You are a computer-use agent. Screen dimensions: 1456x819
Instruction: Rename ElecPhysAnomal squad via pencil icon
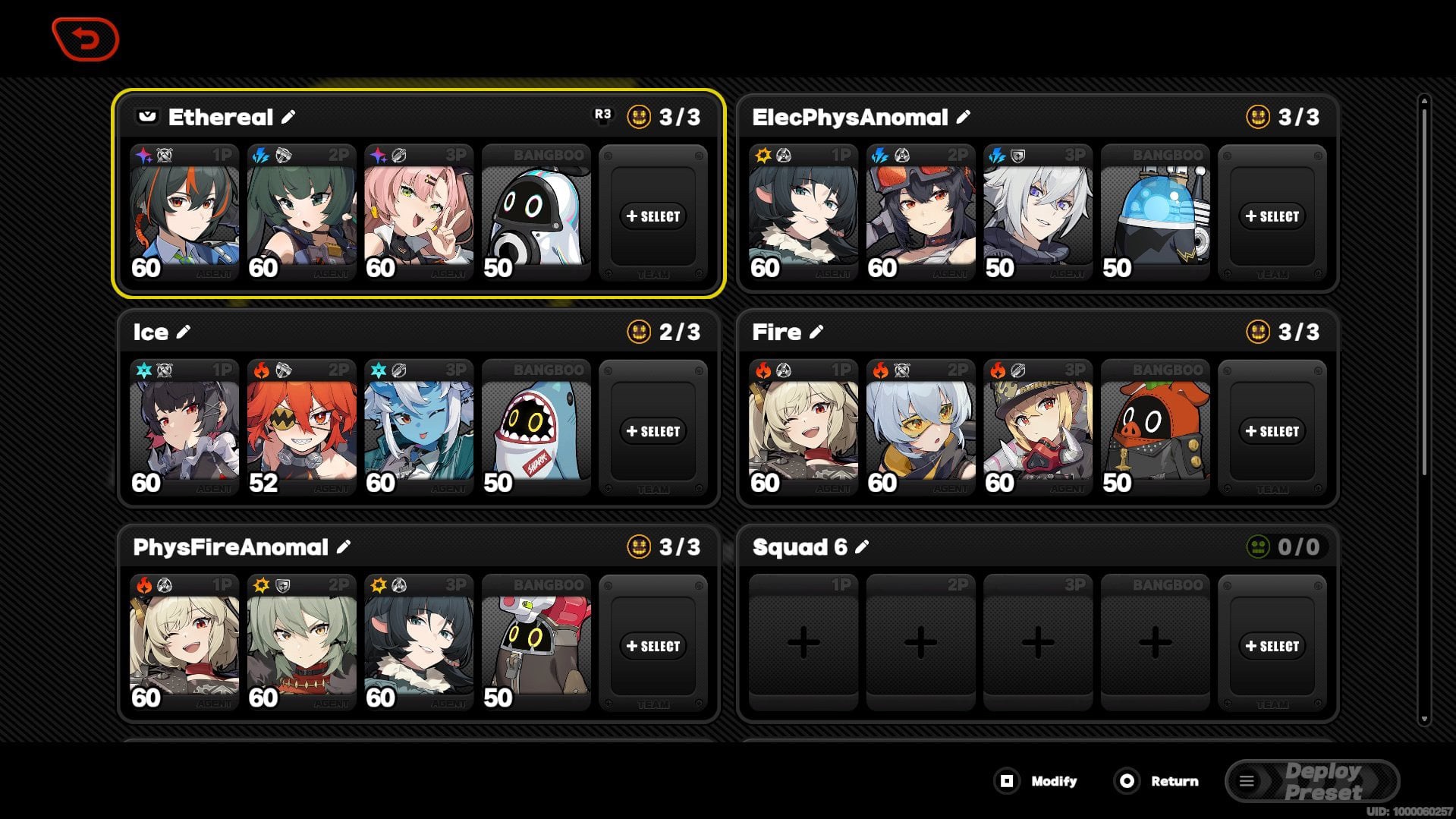964,117
